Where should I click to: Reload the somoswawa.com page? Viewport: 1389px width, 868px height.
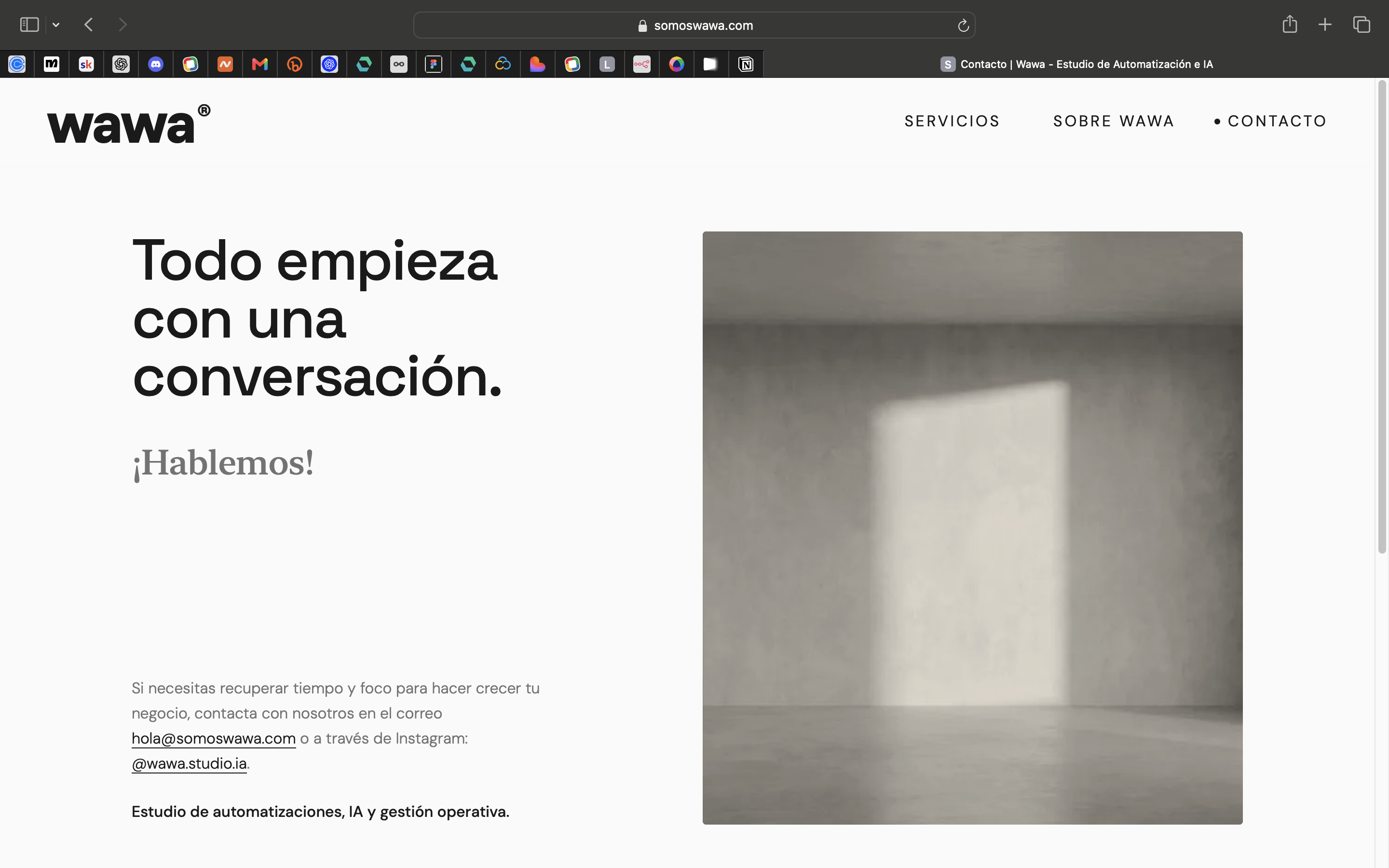(x=963, y=25)
